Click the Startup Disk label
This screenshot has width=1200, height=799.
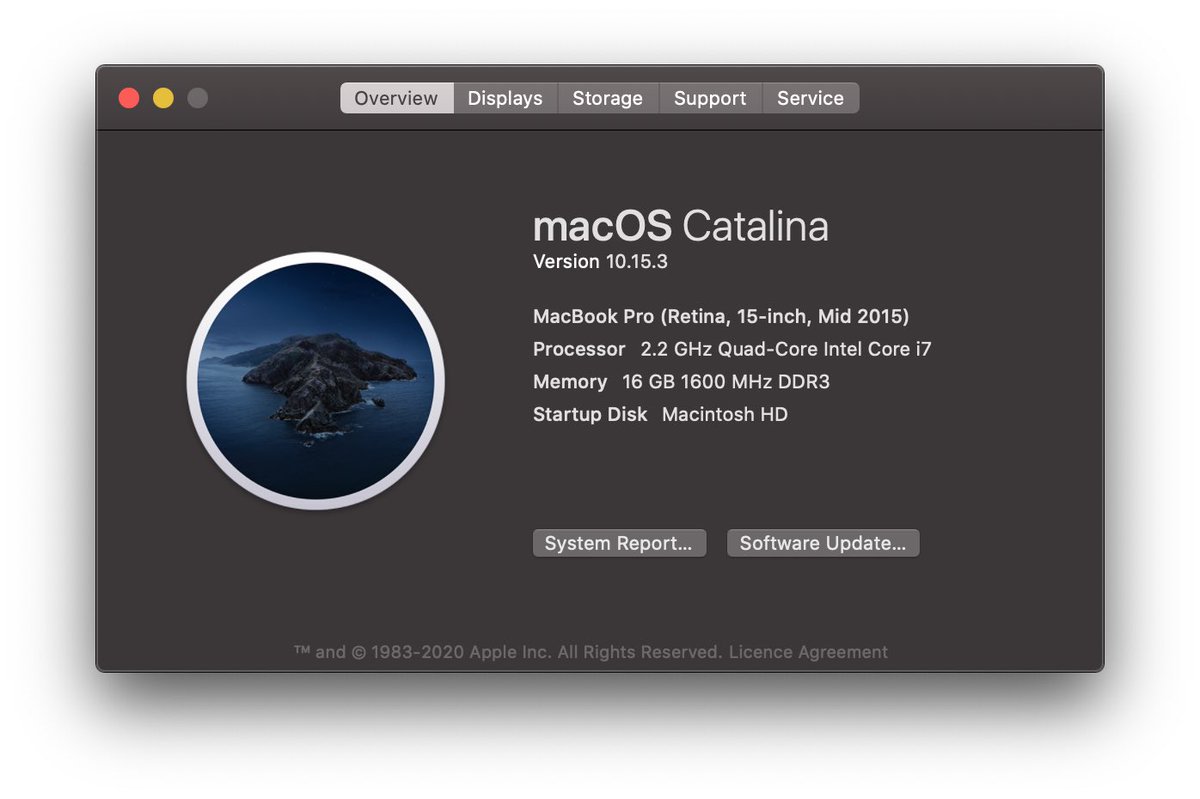[590, 414]
